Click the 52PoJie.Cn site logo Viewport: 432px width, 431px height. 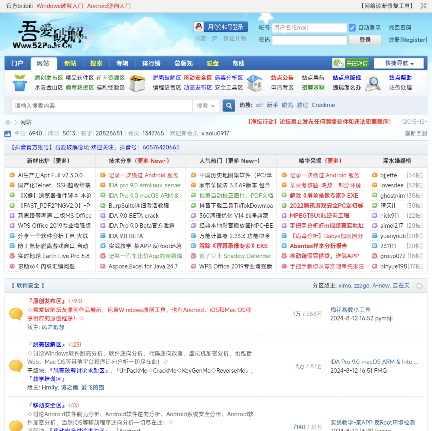(x=50, y=35)
